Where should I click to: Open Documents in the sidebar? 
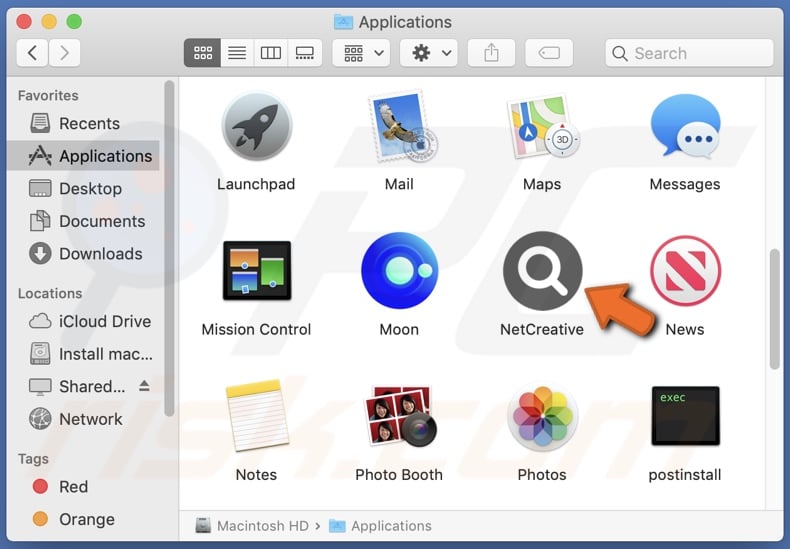(x=84, y=221)
